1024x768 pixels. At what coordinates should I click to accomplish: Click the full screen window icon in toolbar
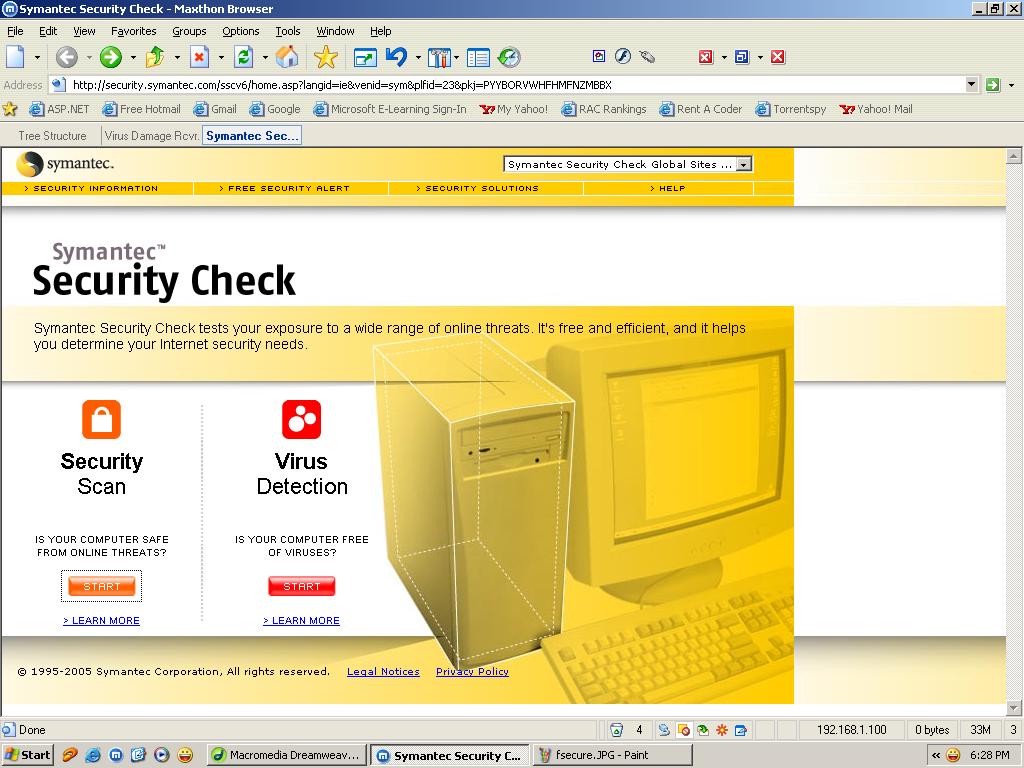[365, 57]
